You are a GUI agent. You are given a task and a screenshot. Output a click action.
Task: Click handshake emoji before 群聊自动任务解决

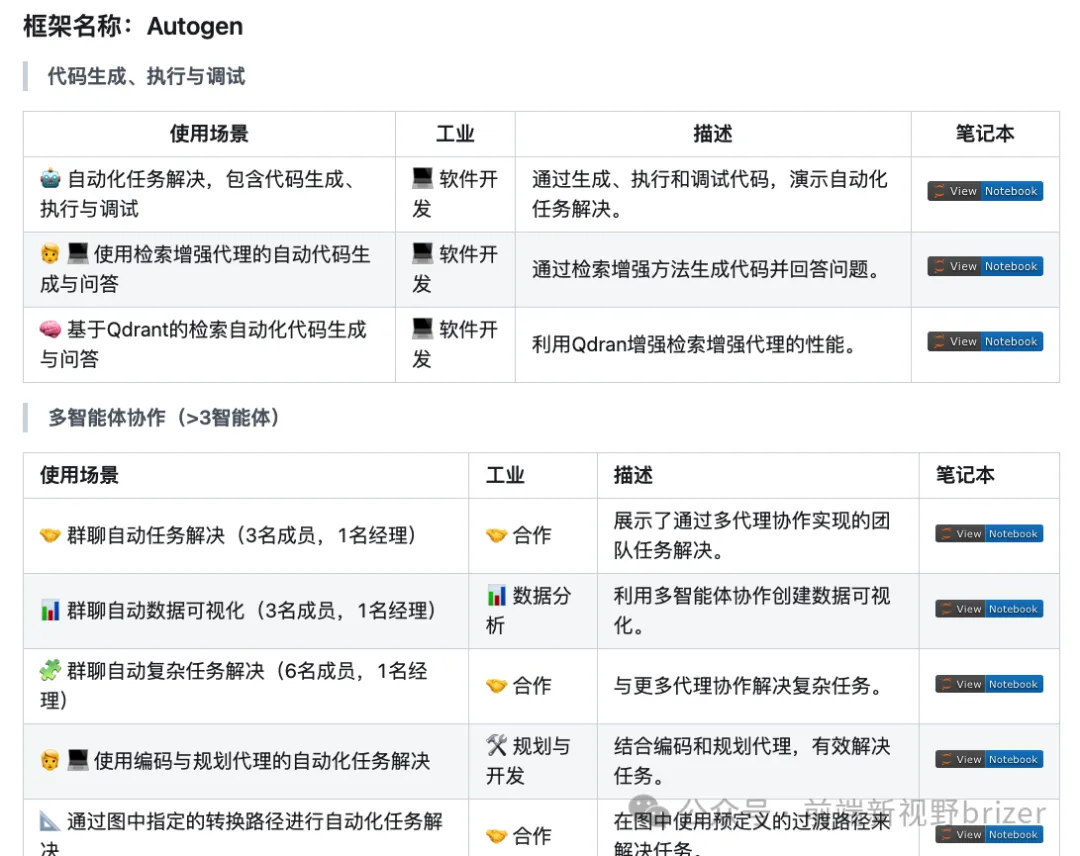coord(50,534)
